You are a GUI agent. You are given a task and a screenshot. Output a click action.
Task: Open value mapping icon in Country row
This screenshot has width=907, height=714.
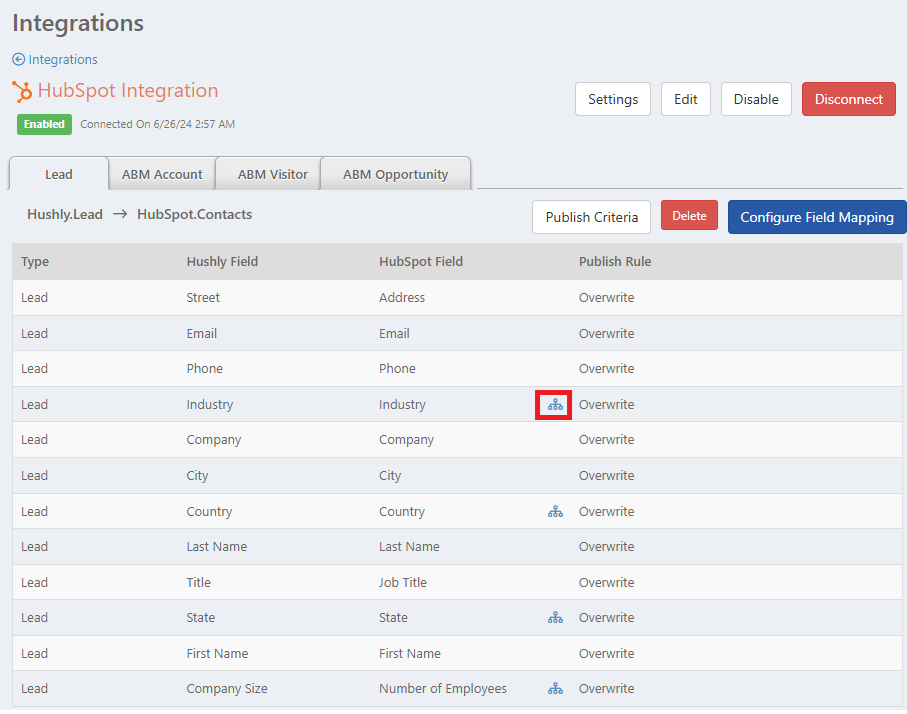555,511
